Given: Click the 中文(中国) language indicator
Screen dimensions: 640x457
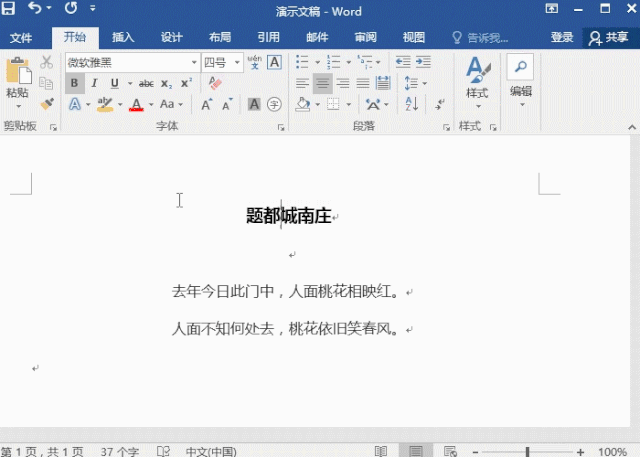Looking at the screenshot, I should [x=211, y=452].
